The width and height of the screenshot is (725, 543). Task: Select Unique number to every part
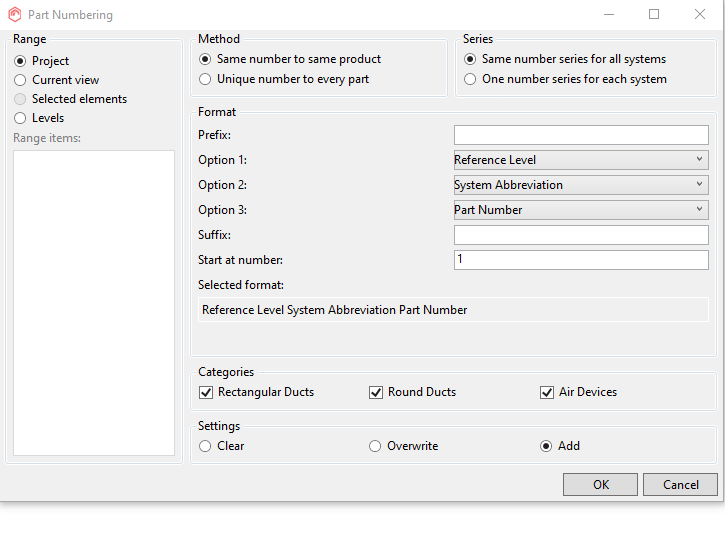(206, 79)
